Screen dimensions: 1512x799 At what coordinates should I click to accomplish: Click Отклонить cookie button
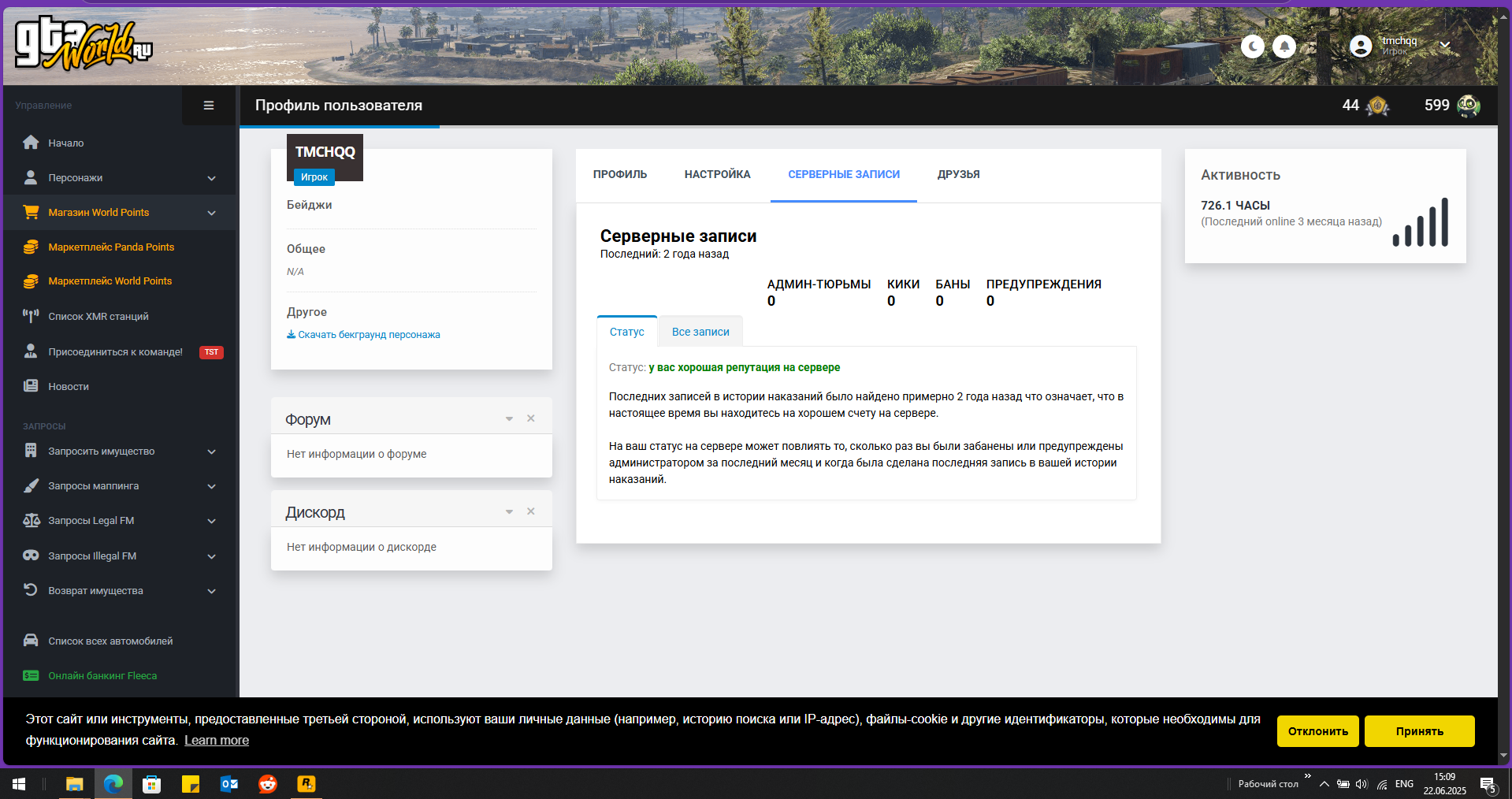pos(1318,731)
